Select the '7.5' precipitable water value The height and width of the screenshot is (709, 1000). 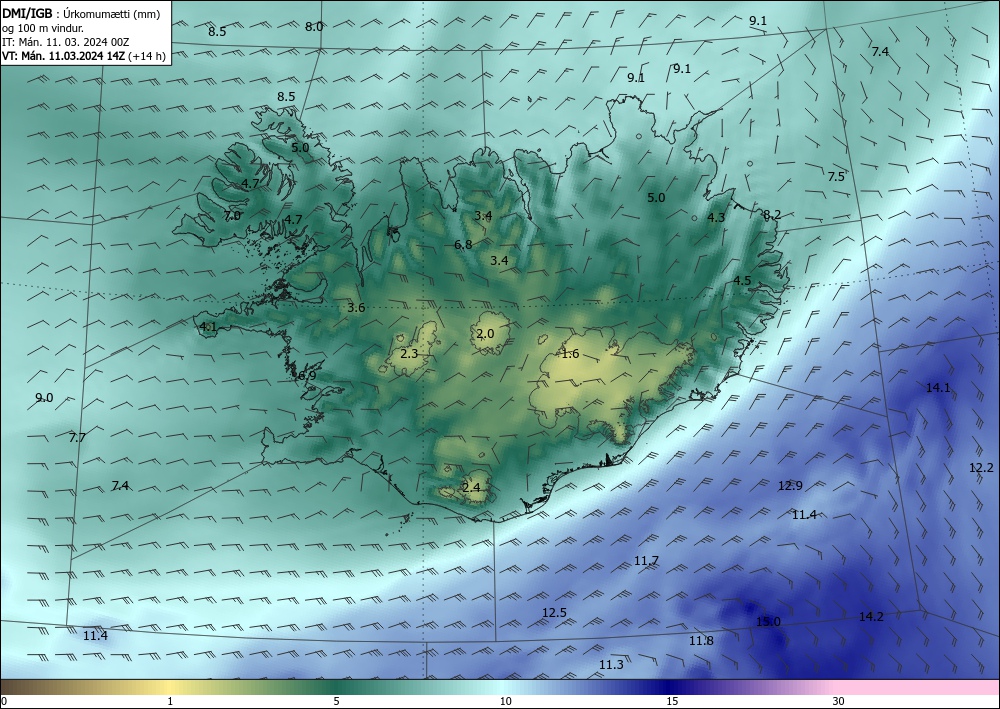836,177
